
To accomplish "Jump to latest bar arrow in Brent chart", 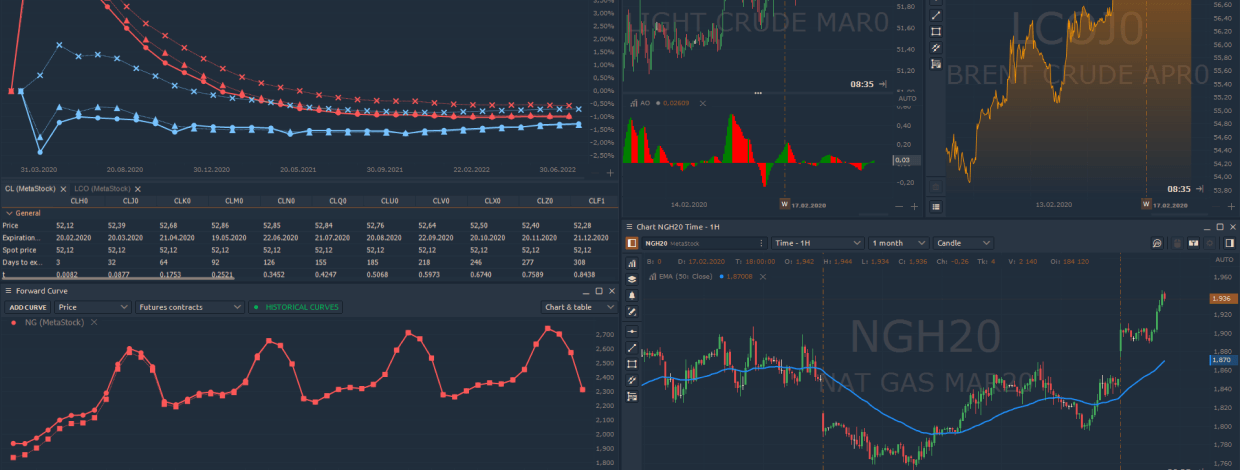I will click(x=1199, y=189).
